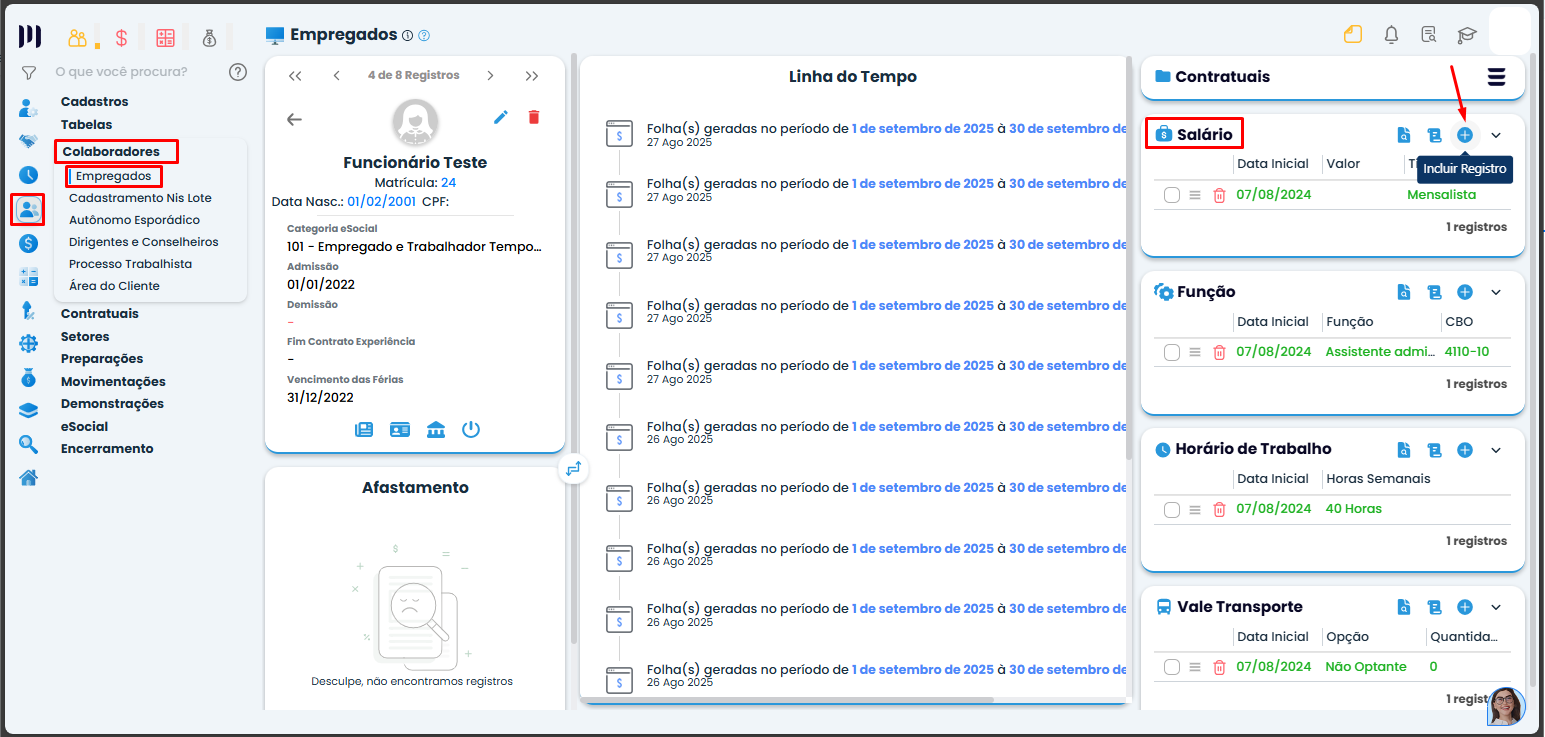Click the question mark help icon beside search

coord(238,72)
